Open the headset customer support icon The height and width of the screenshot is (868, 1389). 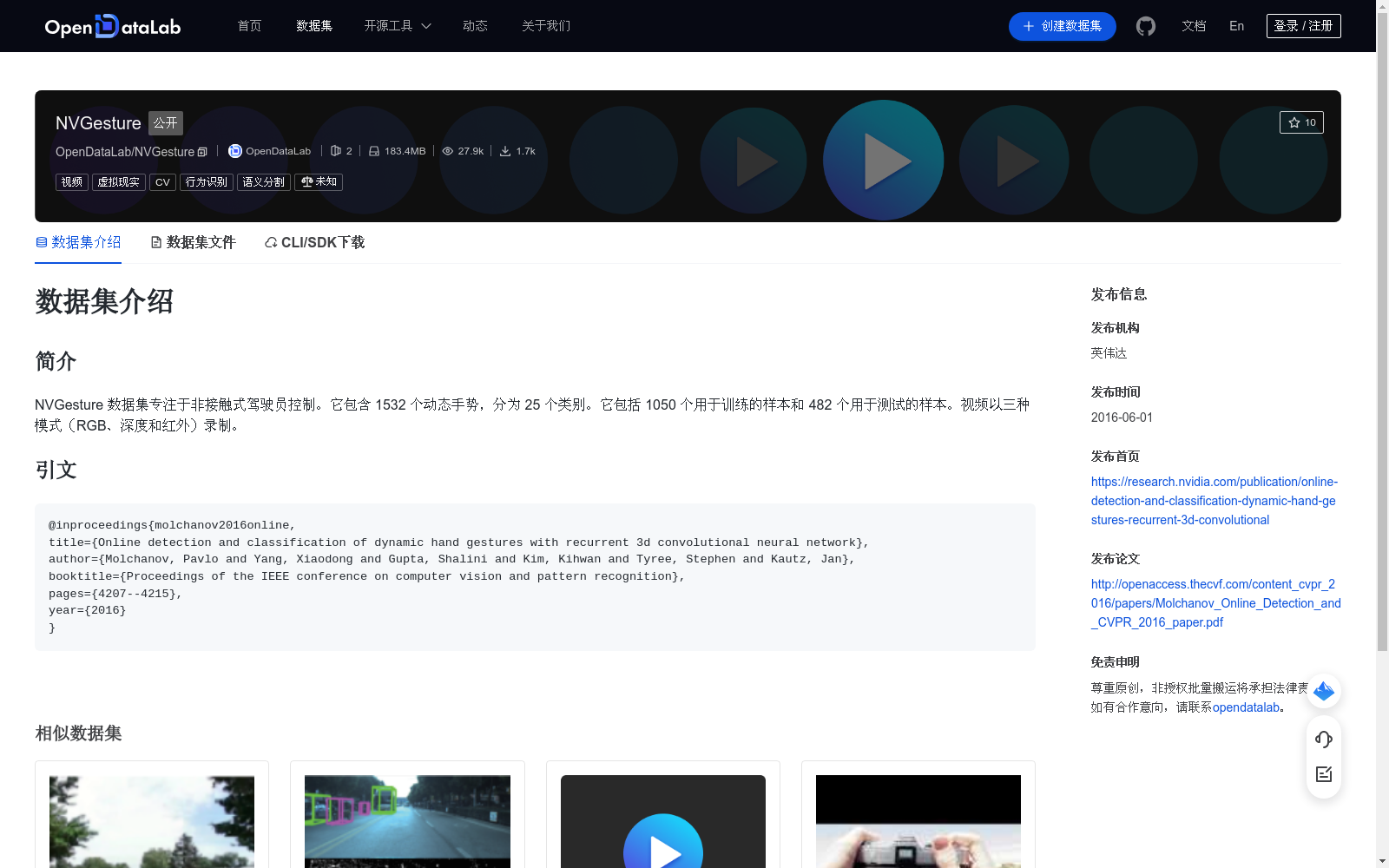pos(1324,739)
